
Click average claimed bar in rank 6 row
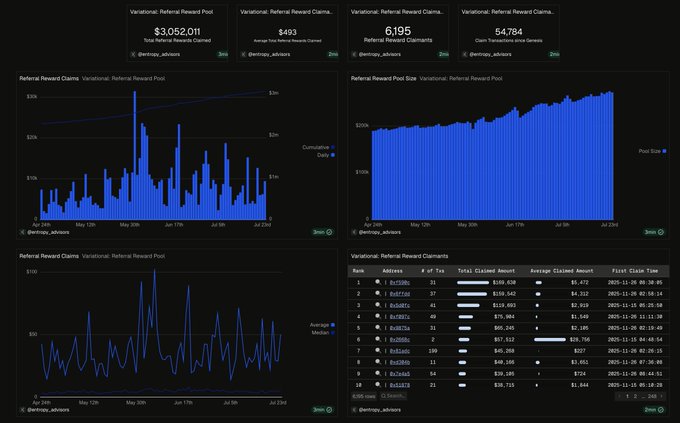[x=550, y=339]
